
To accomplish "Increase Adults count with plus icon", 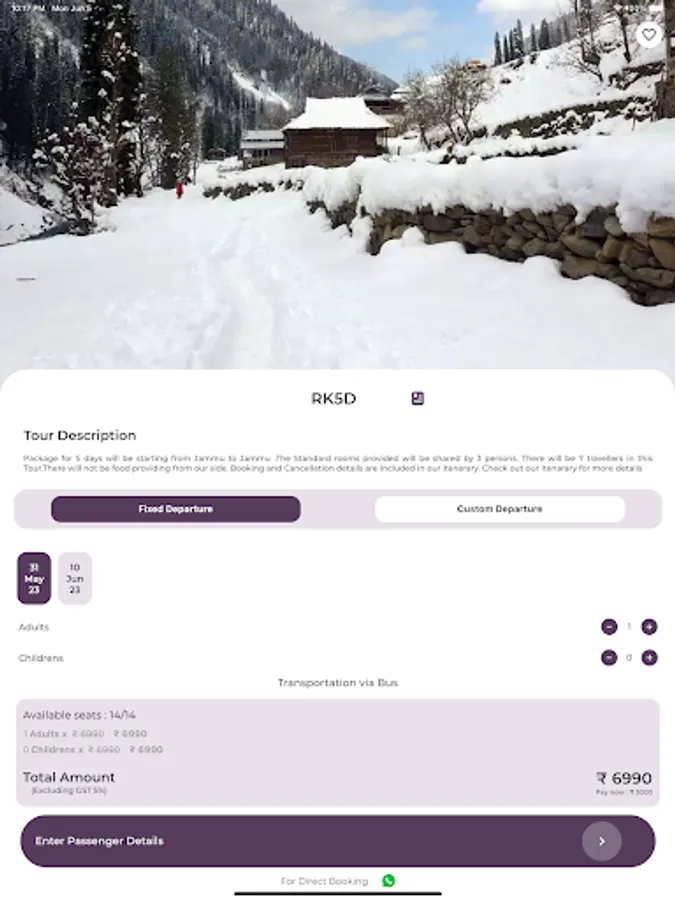I will pyautogui.click(x=649, y=627).
